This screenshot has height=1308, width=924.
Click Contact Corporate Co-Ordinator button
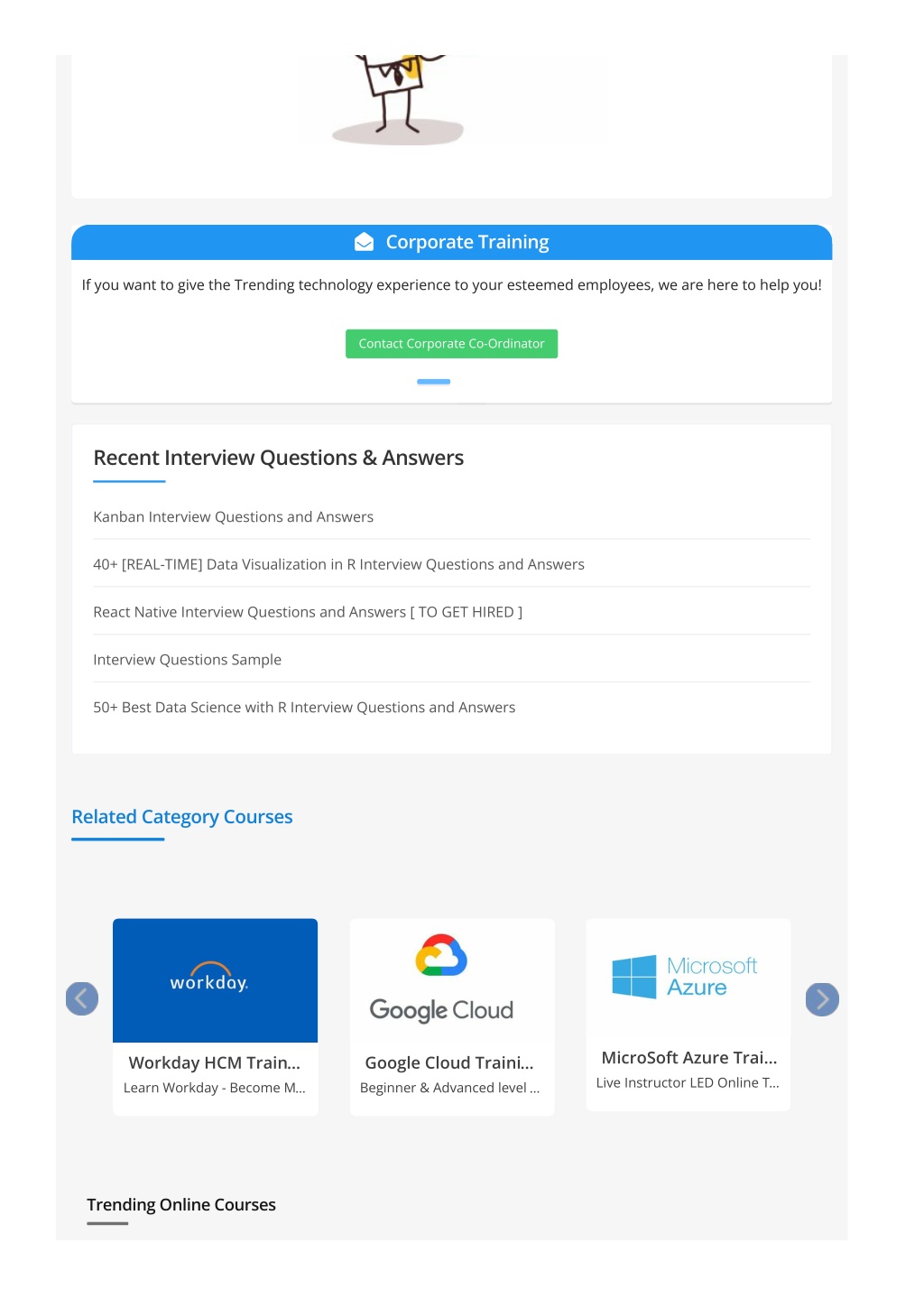[x=451, y=344]
